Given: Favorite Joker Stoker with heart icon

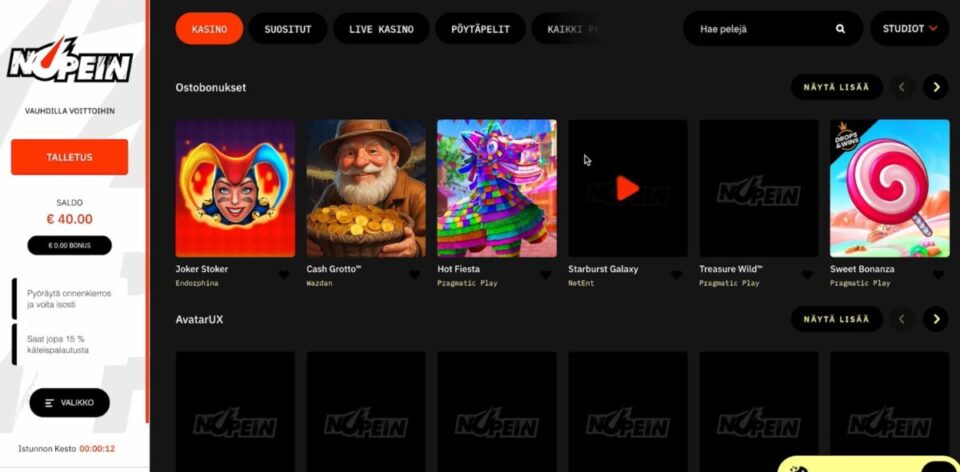Looking at the screenshot, I should point(284,275).
